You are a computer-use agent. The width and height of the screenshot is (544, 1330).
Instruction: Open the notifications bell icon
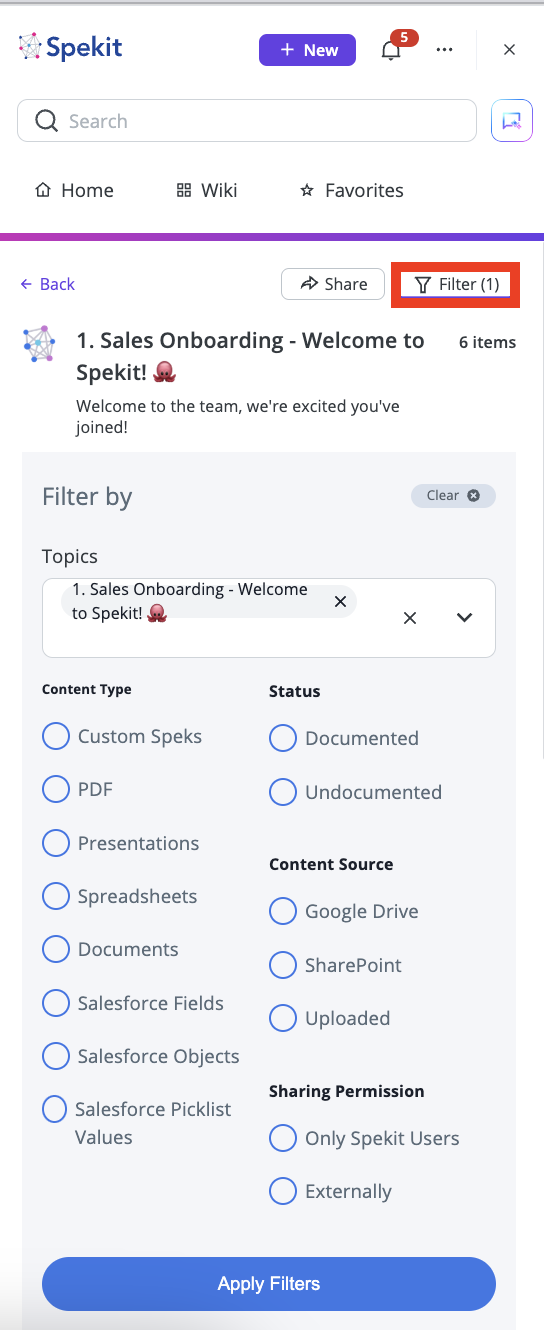391,50
